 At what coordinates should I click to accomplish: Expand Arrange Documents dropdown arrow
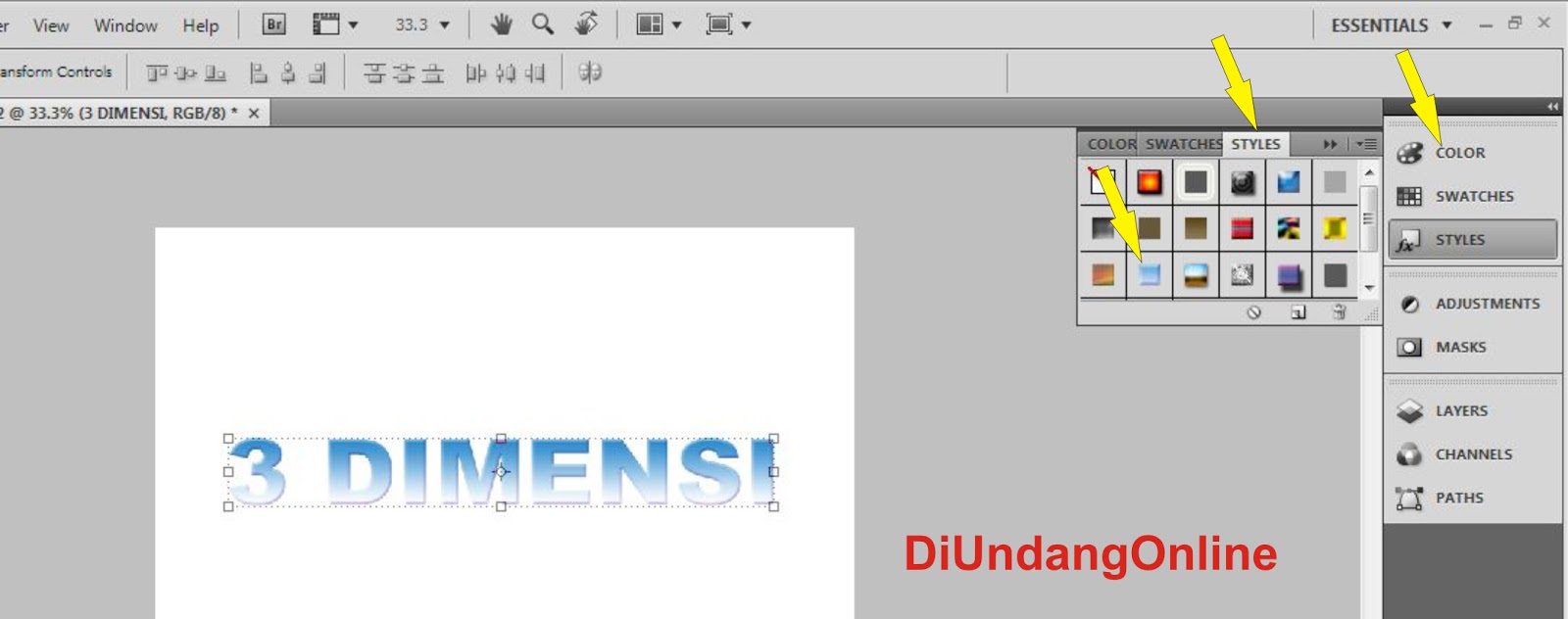click(676, 25)
